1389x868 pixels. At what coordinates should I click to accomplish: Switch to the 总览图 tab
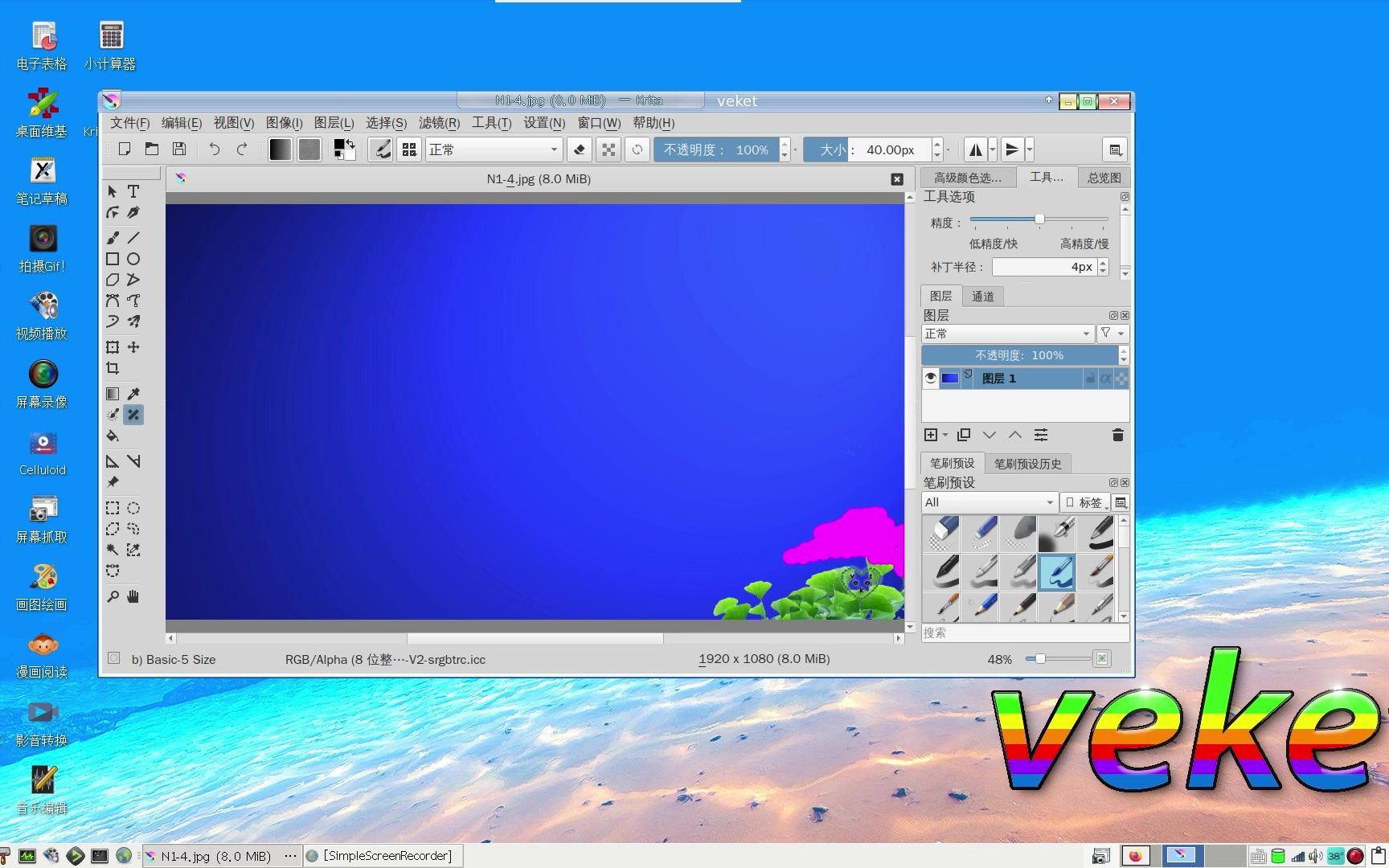pyautogui.click(x=1104, y=178)
